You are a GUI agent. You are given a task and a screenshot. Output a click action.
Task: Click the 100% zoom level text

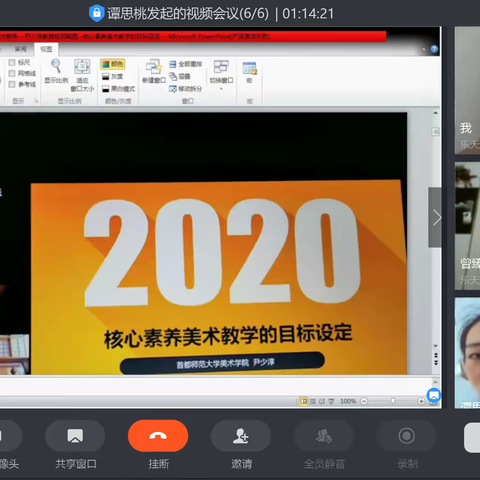pos(348,401)
